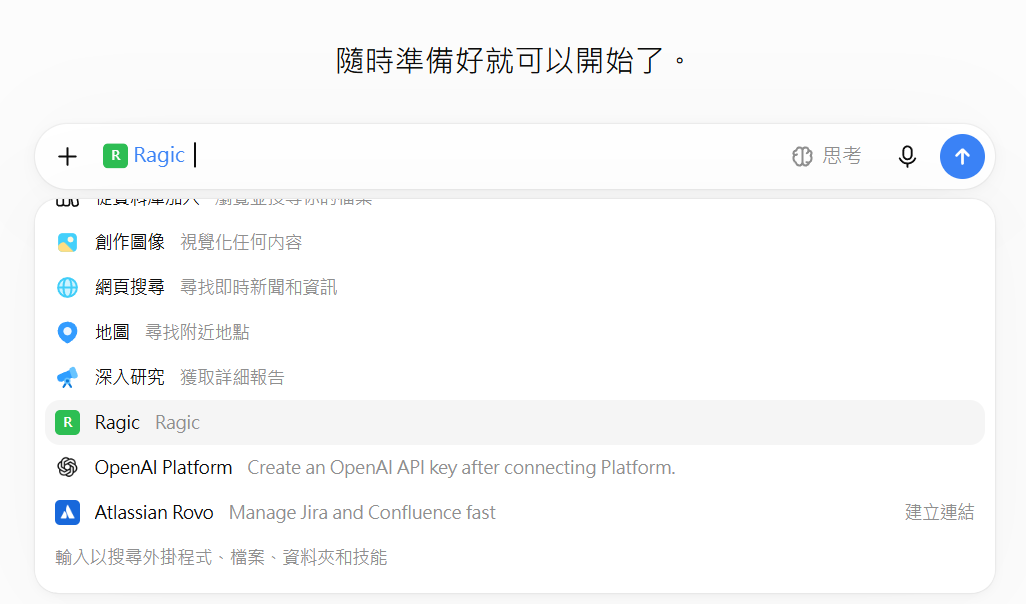Image resolution: width=1026 pixels, height=604 pixels.
Task: Click the map pin icon for 地圖
Action: [x=67, y=332]
